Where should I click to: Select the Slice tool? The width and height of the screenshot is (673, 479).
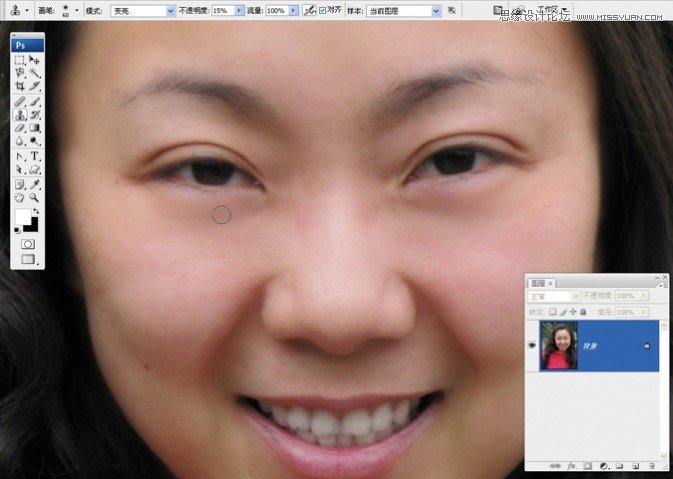coord(34,86)
